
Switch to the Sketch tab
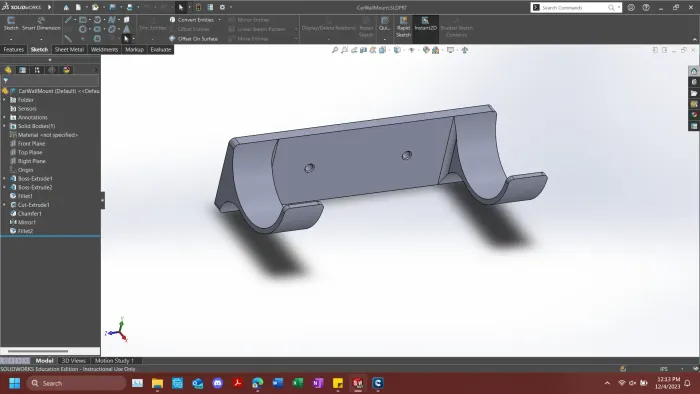[39, 50]
